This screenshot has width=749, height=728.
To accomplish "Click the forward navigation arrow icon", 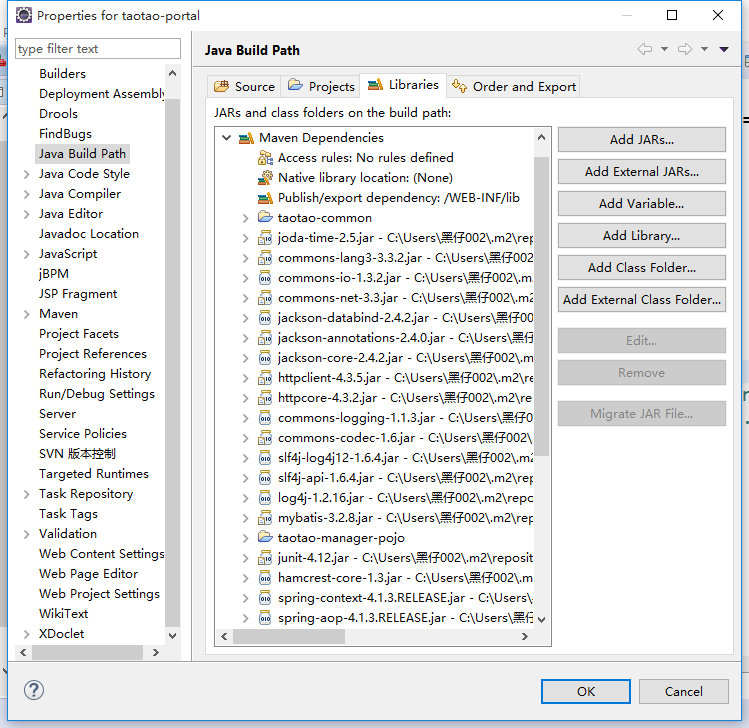I will tap(685, 49).
